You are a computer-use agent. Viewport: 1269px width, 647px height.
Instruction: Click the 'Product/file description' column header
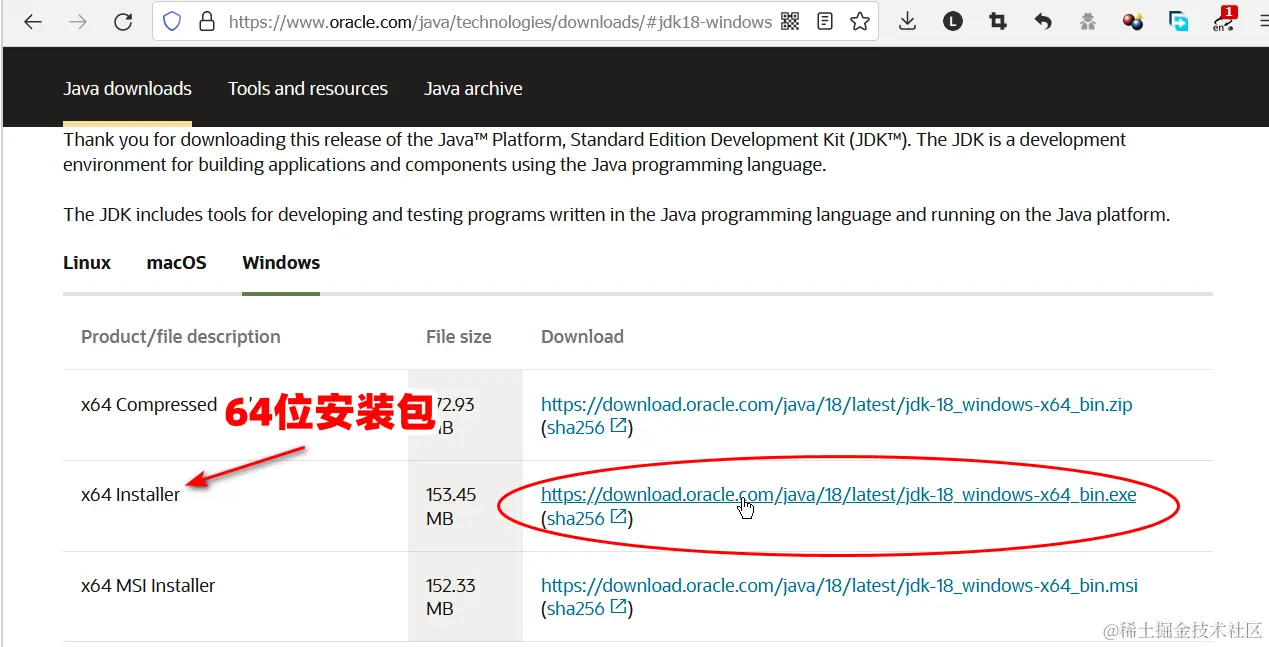pyautogui.click(x=181, y=337)
